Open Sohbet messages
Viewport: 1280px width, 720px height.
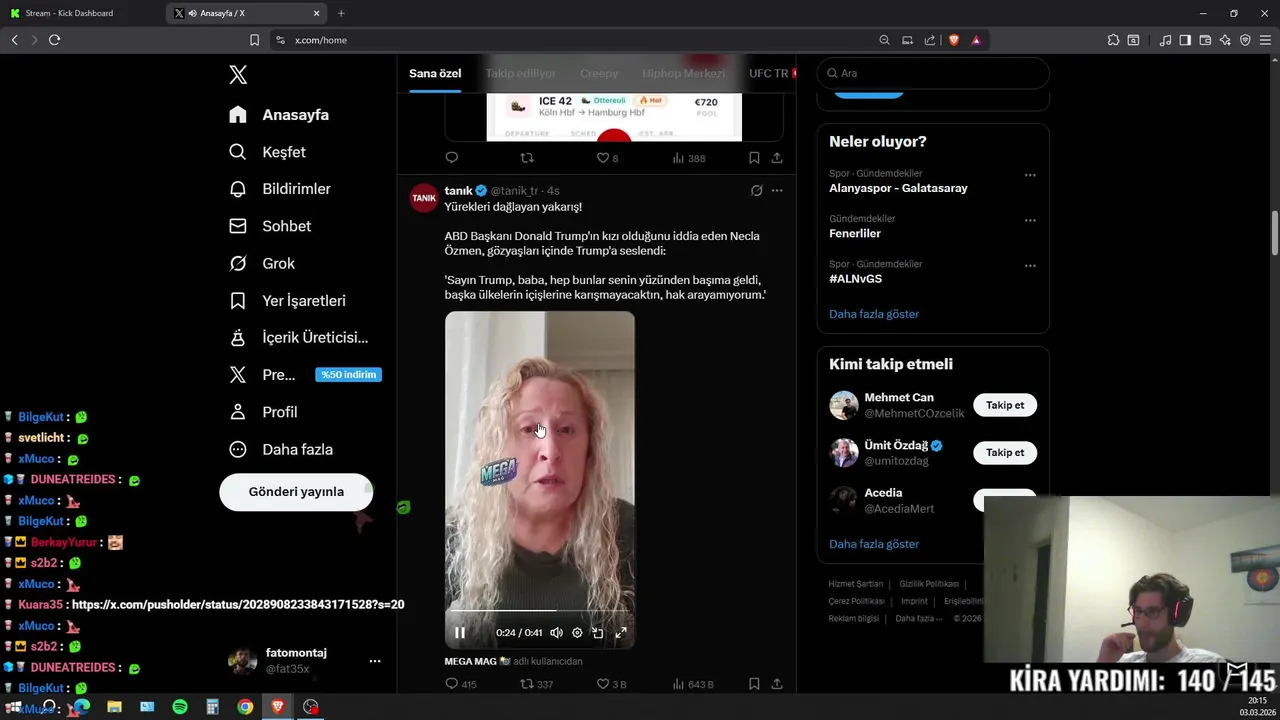pyautogui.click(x=270, y=226)
